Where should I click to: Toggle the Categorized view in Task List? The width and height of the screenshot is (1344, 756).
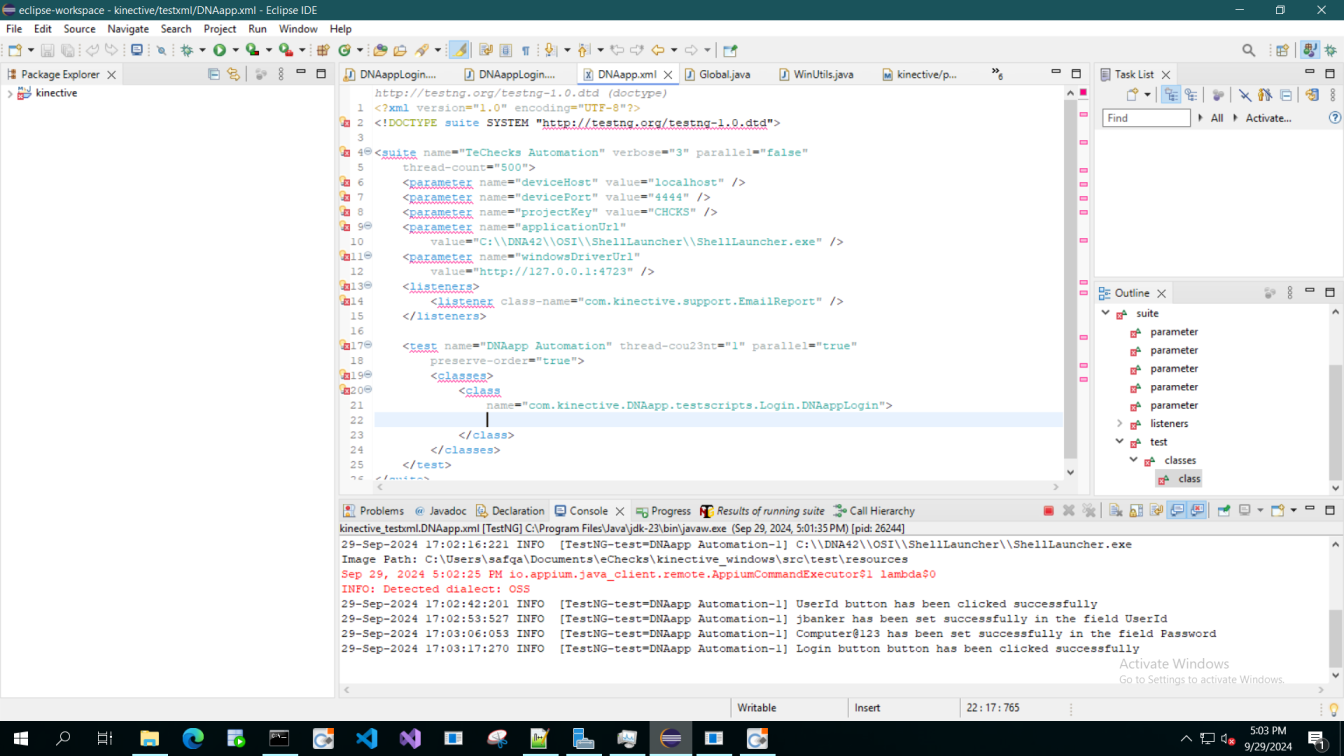coord(1172,95)
